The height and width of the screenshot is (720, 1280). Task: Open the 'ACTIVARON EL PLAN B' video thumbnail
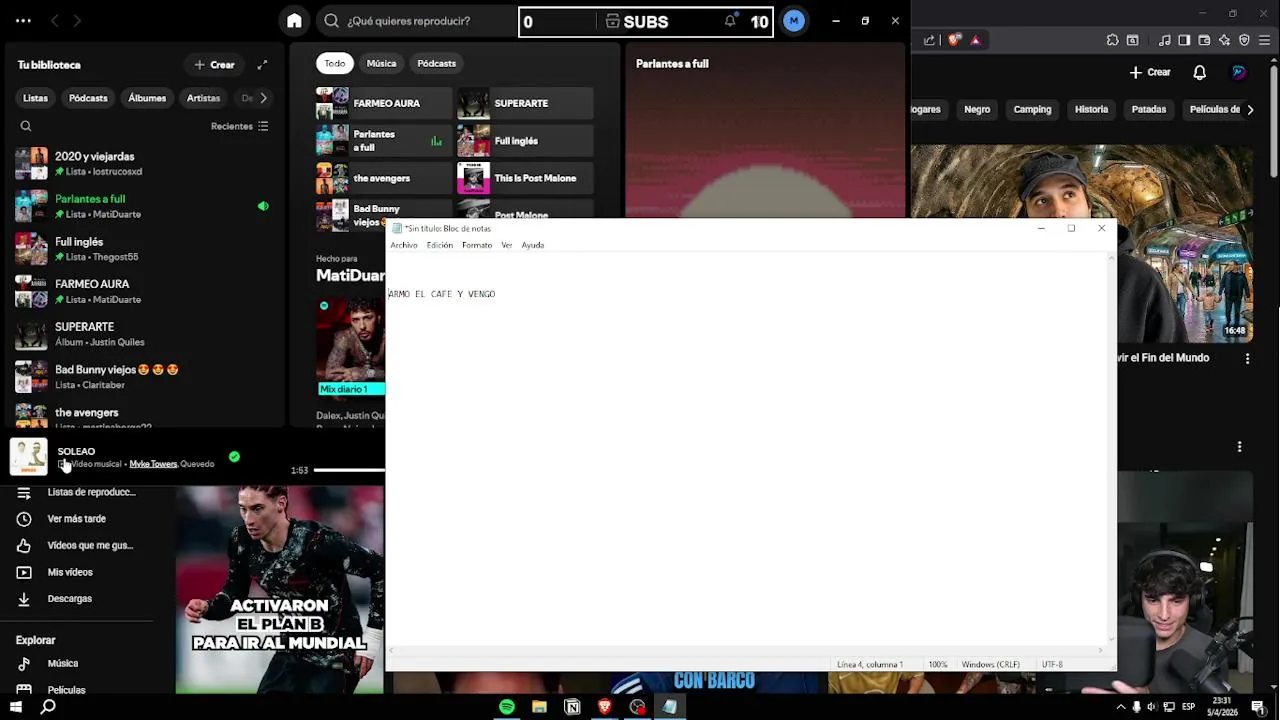click(280, 590)
